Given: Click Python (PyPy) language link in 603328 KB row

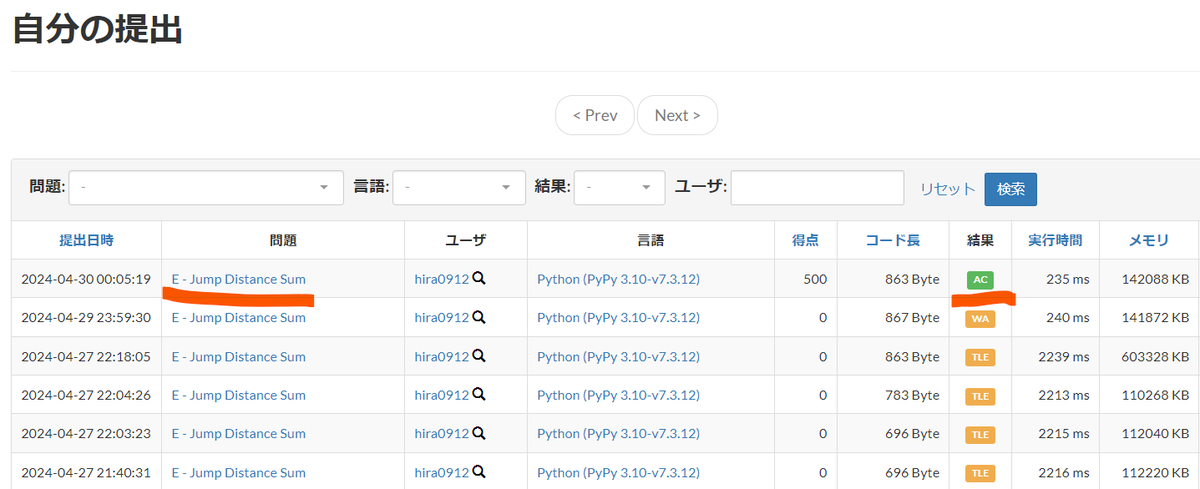Looking at the screenshot, I should 618,356.
